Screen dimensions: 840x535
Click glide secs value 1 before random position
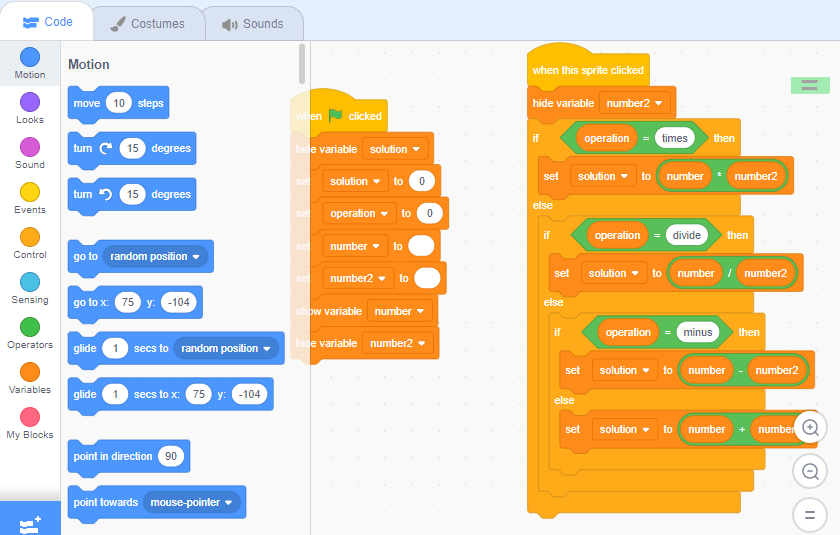pos(115,349)
